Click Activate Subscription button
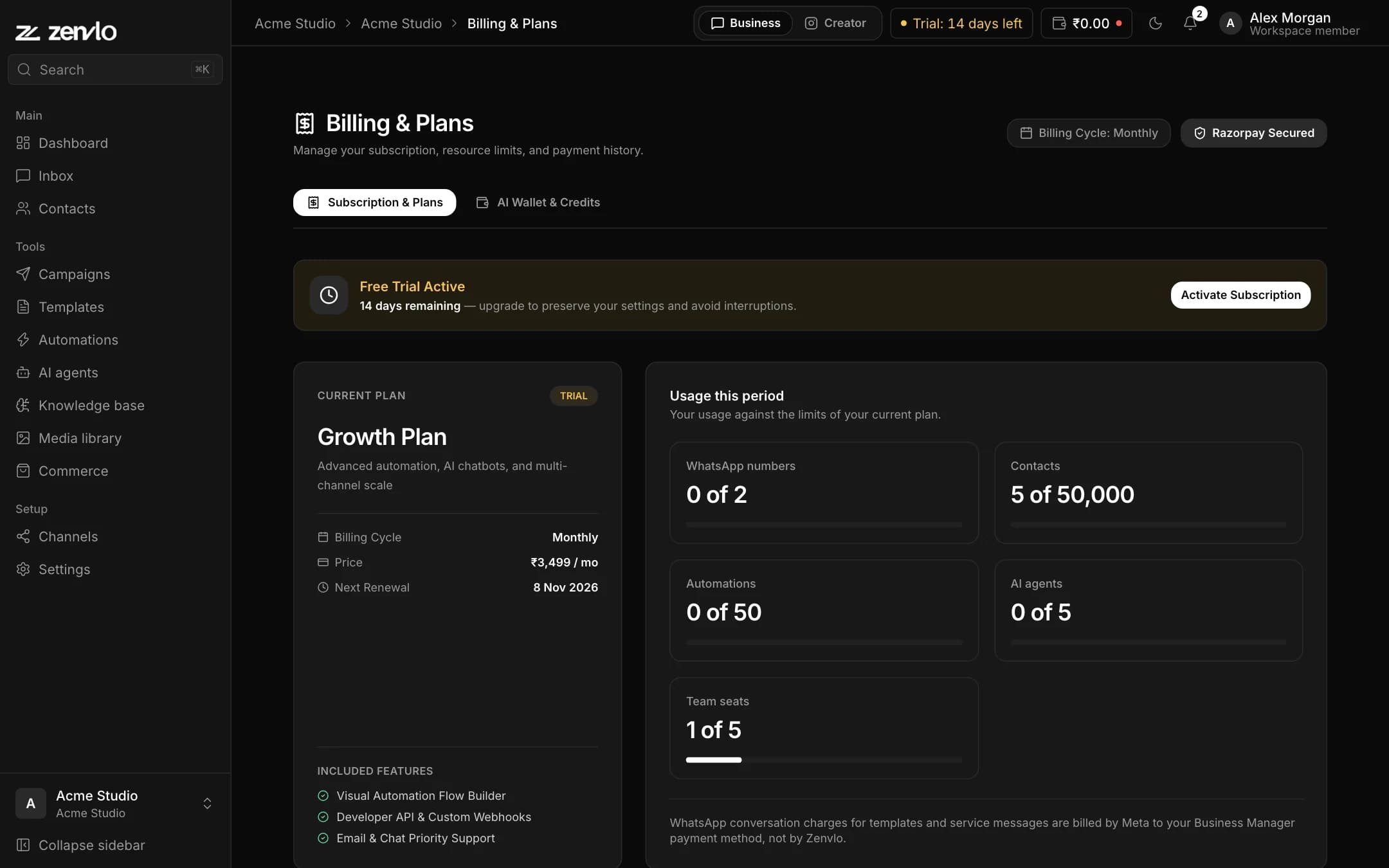 pos(1240,295)
